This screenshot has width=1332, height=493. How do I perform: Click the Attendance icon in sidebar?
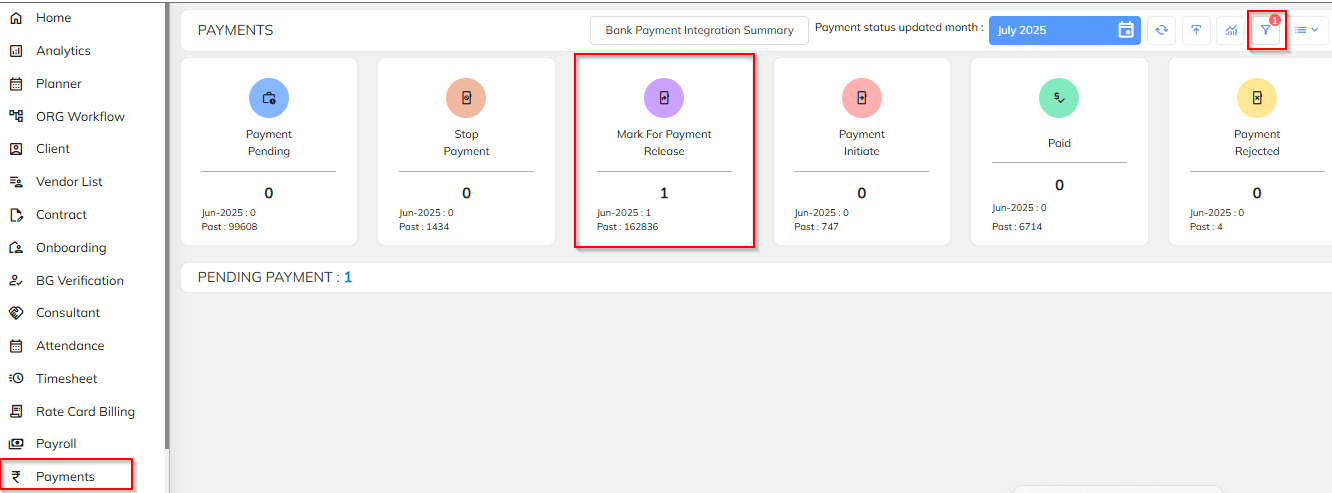[16, 346]
